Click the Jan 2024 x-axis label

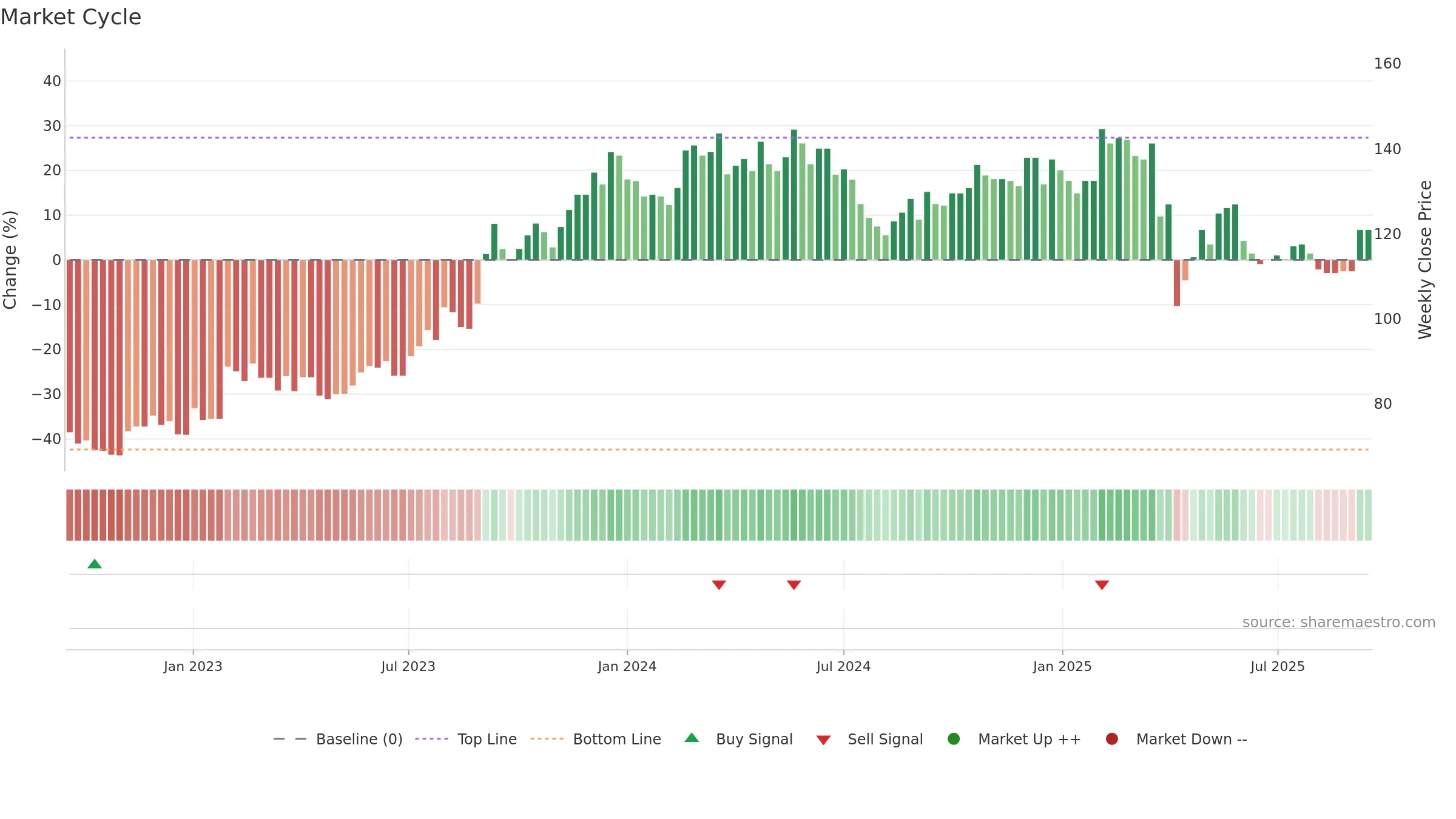627,667
